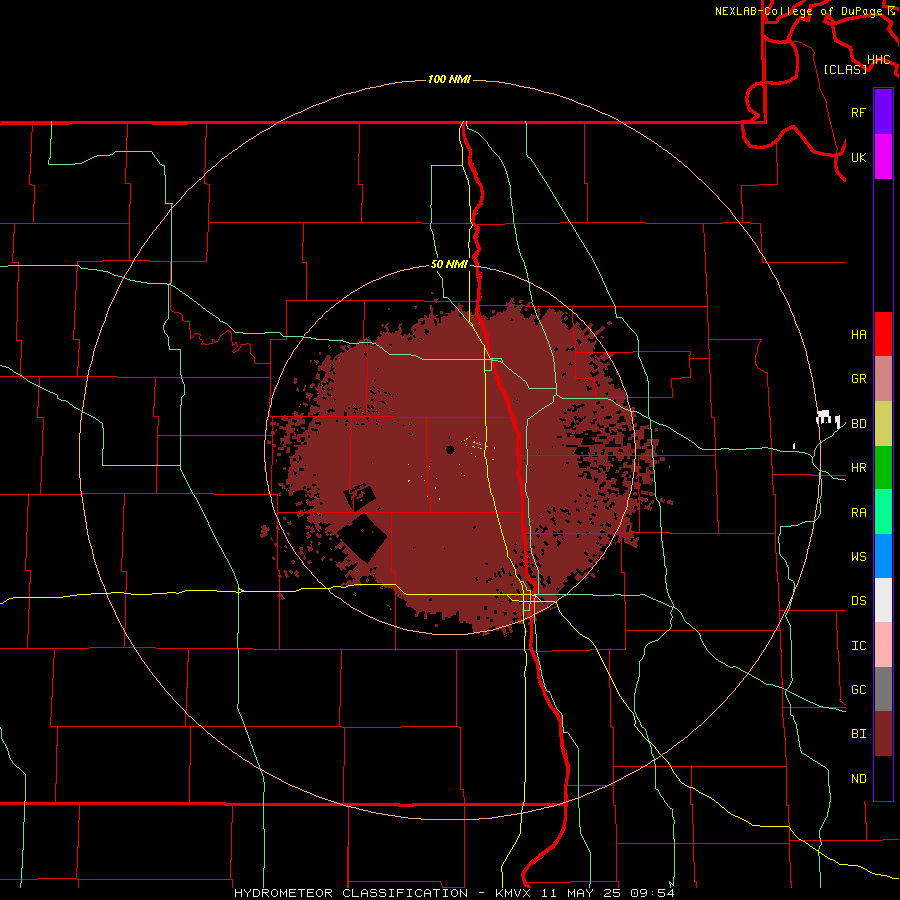Click the "HA" legend label
The image size is (900, 900).
coord(858,334)
